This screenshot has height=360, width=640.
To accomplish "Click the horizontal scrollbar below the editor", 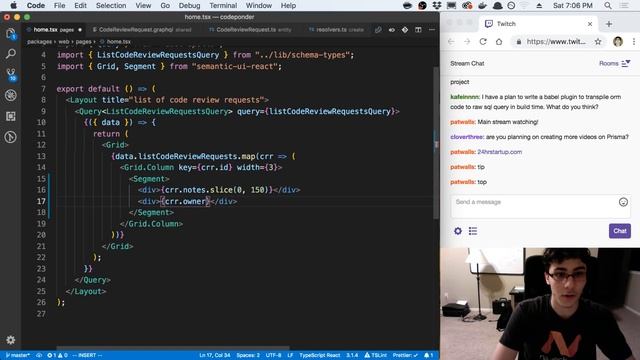I will pos(173,348).
